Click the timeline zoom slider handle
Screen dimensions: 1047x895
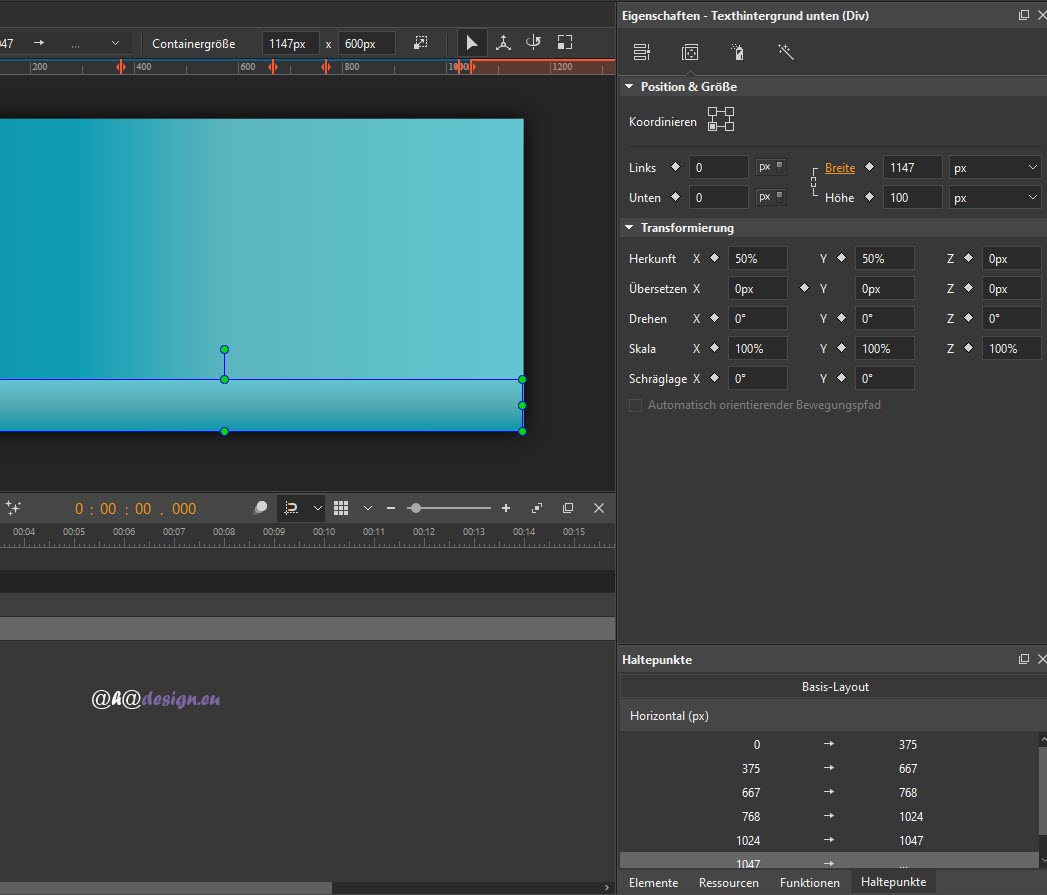click(x=415, y=508)
